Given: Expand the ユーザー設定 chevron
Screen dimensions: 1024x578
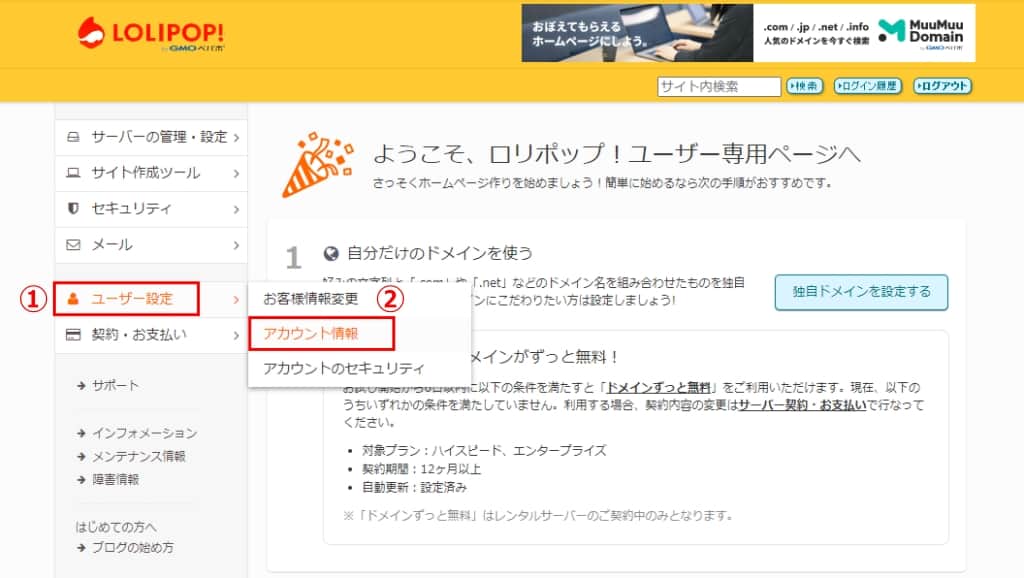Looking at the screenshot, I should click(x=236, y=300).
